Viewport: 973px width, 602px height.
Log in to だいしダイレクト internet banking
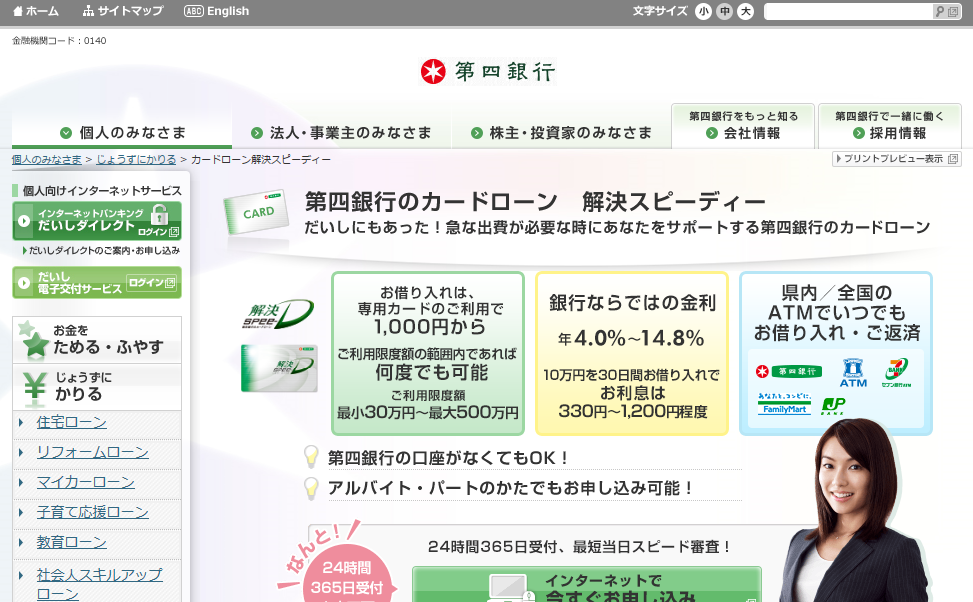tap(97, 221)
